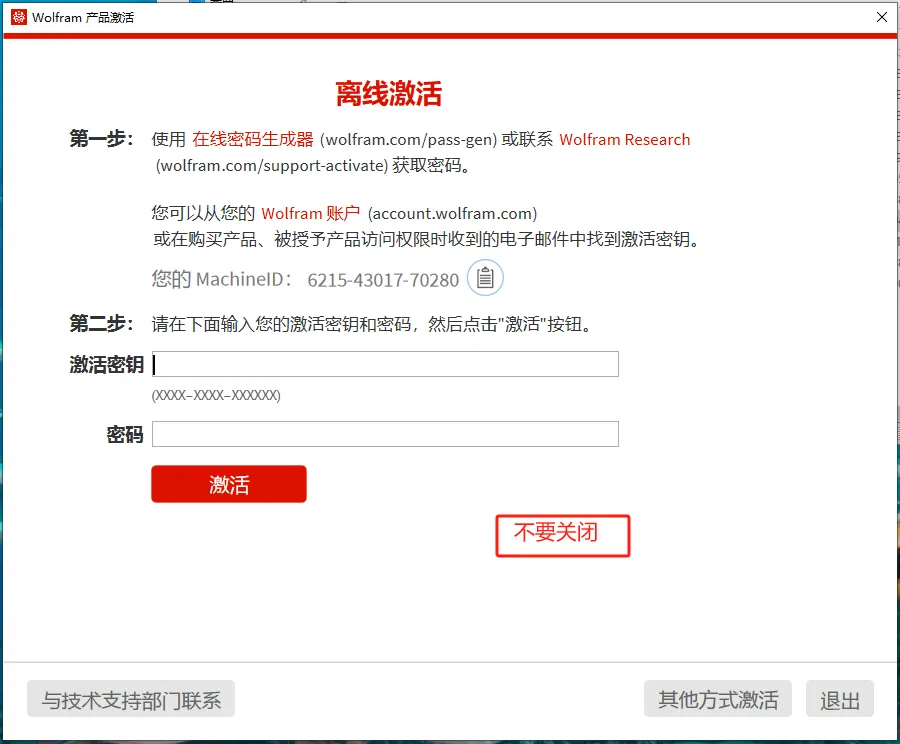Click the (XXXX-XXXX-XXXXXX) format hint
Viewport: 900px width, 744px height.
pos(216,396)
